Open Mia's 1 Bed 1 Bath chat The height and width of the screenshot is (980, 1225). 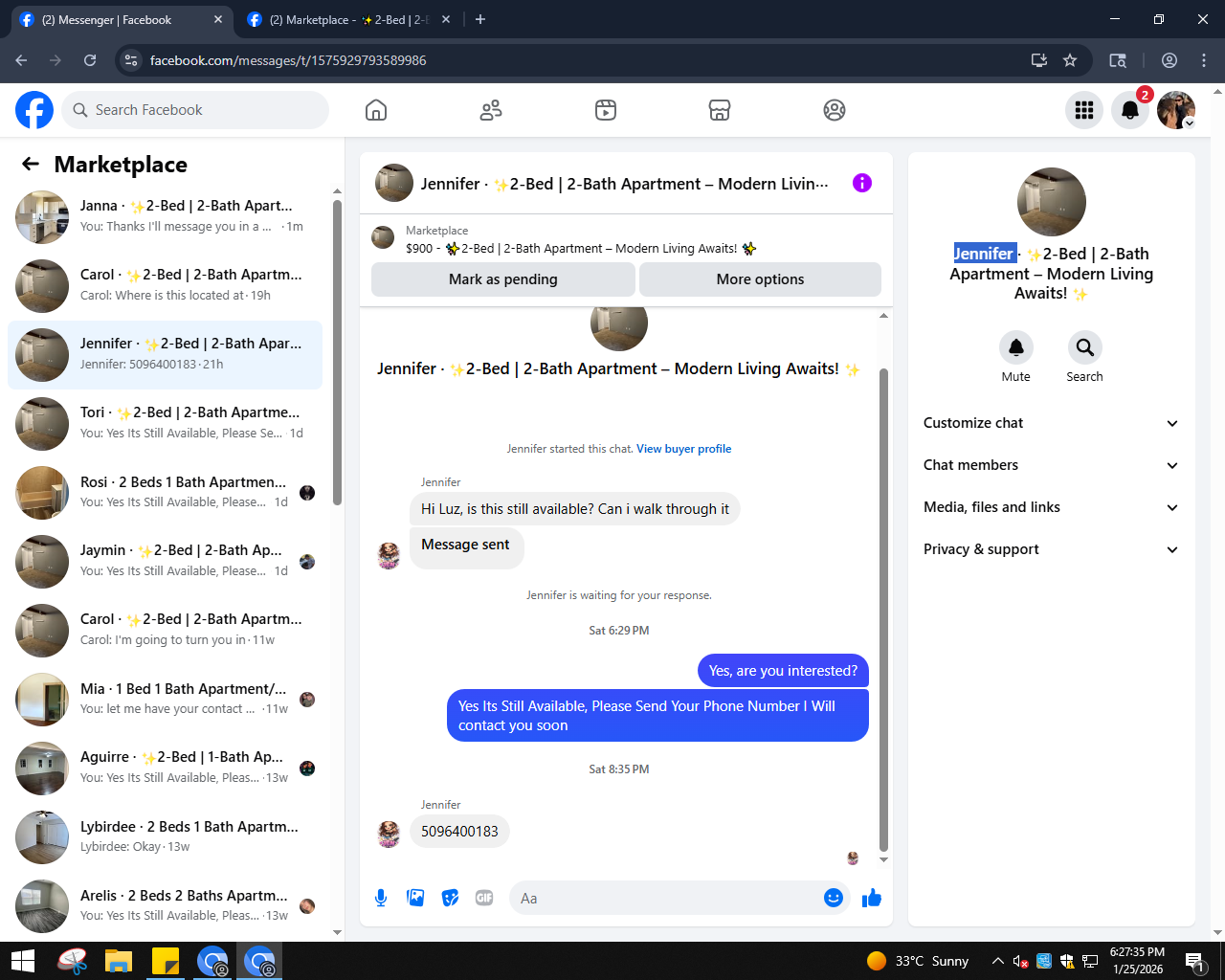click(x=165, y=700)
